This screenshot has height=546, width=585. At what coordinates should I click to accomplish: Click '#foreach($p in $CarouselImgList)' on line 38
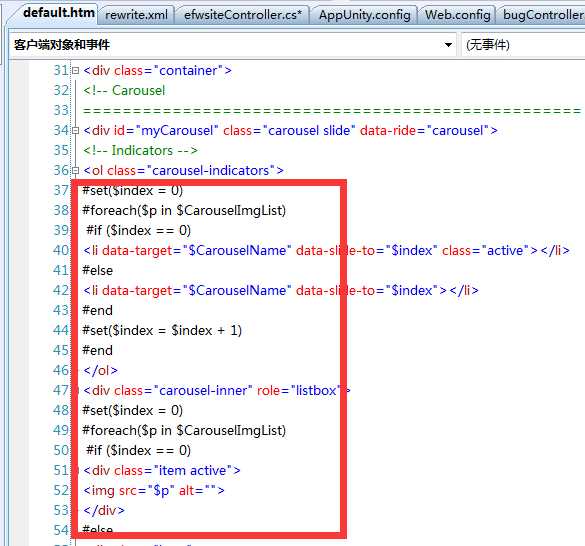tap(184, 210)
